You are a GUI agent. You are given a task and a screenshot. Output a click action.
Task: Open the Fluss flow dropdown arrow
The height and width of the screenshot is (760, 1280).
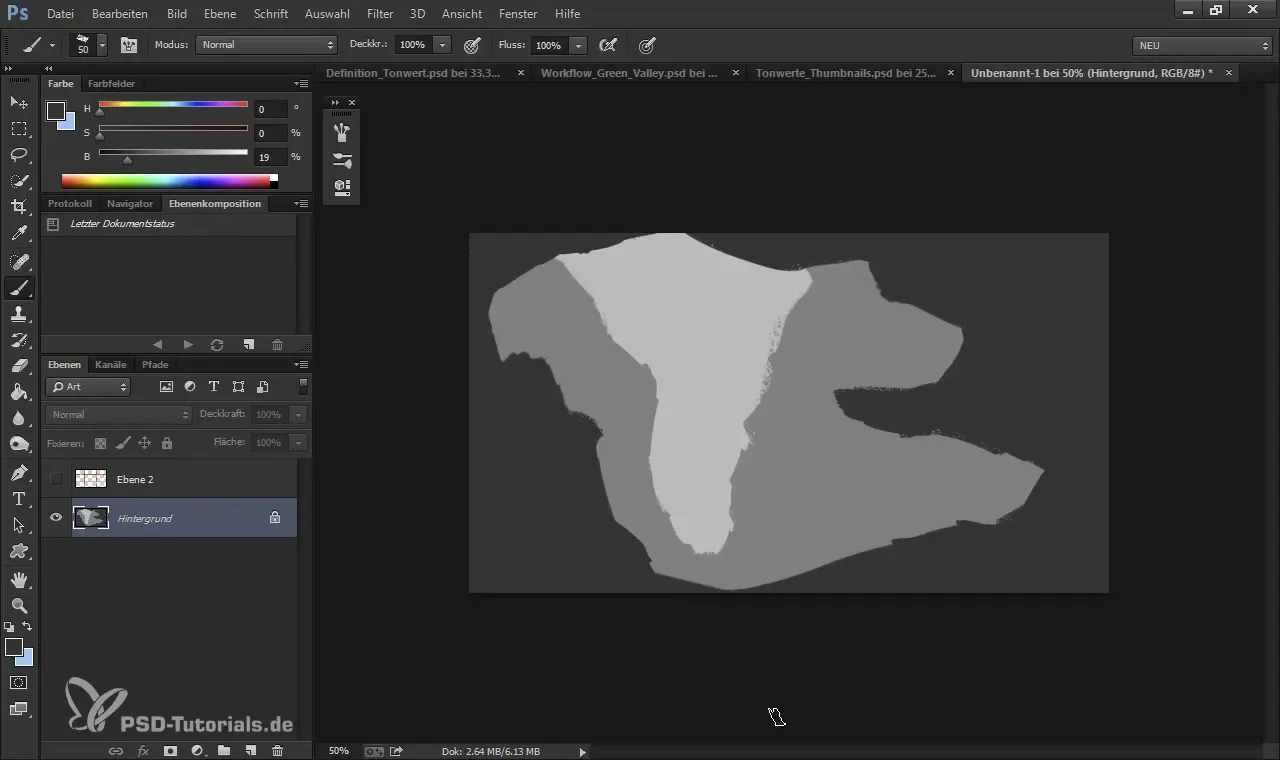[x=578, y=45]
